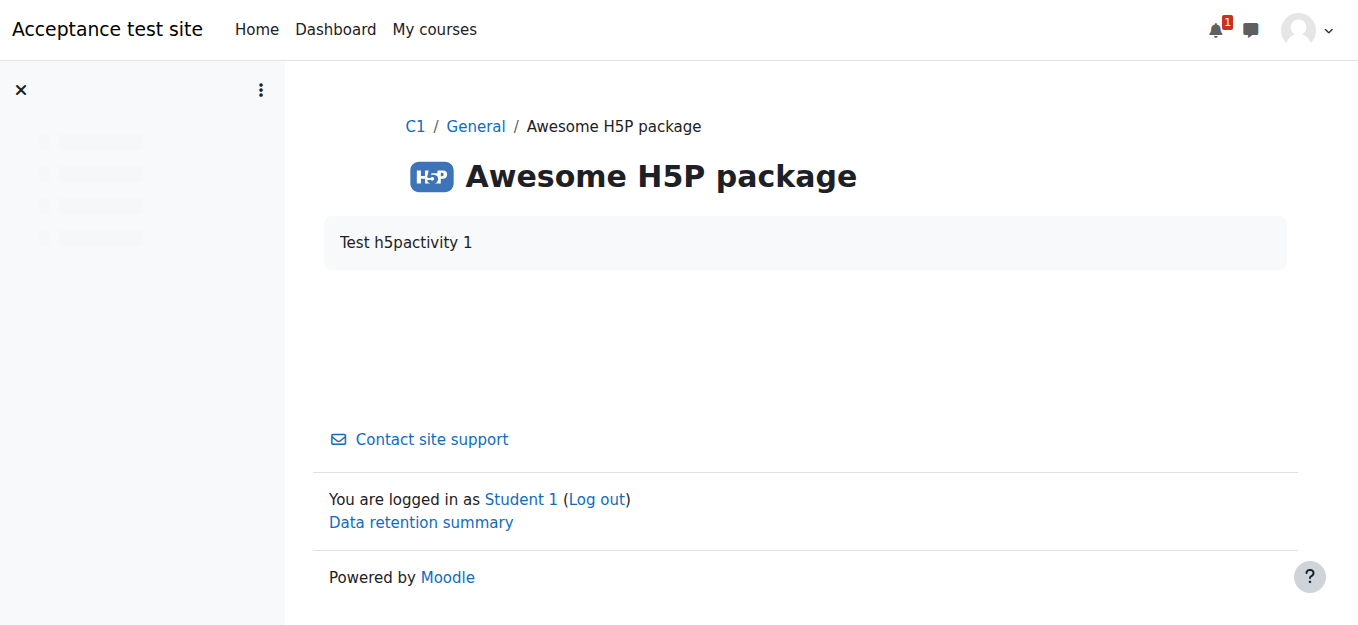Visit the Moodle link in footer
This screenshot has height=625, width=1358.
click(x=448, y=578)
